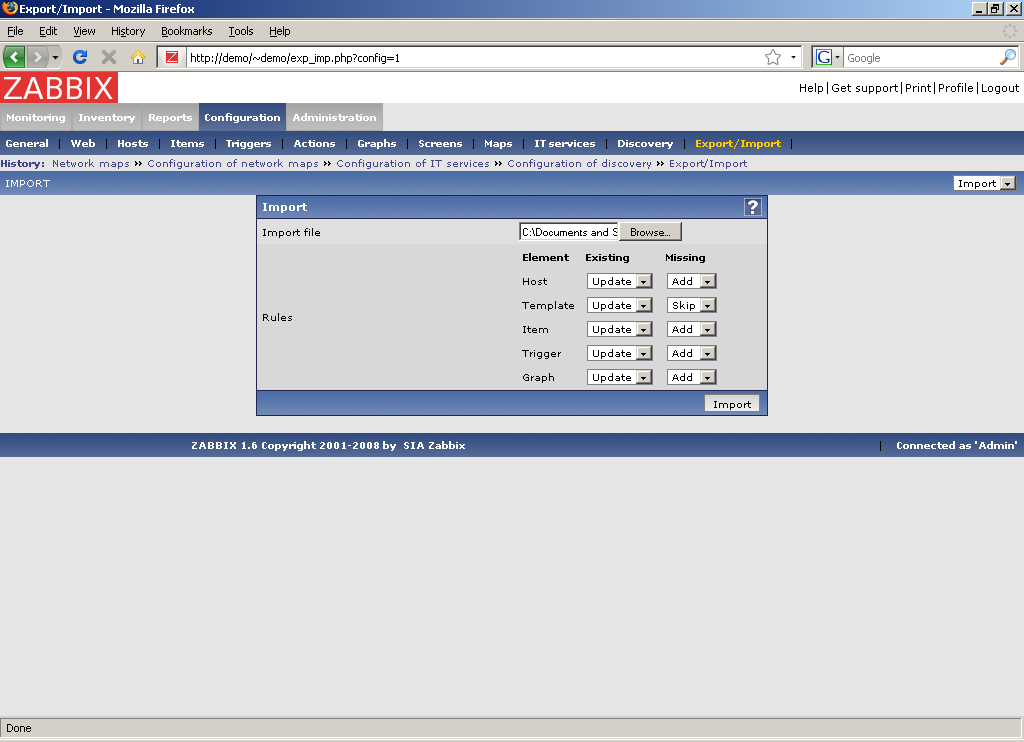Image resolution: width=1024 pixels, height=742 pixels.
Task: Click the Logout link
Action: click(1000, 88)
